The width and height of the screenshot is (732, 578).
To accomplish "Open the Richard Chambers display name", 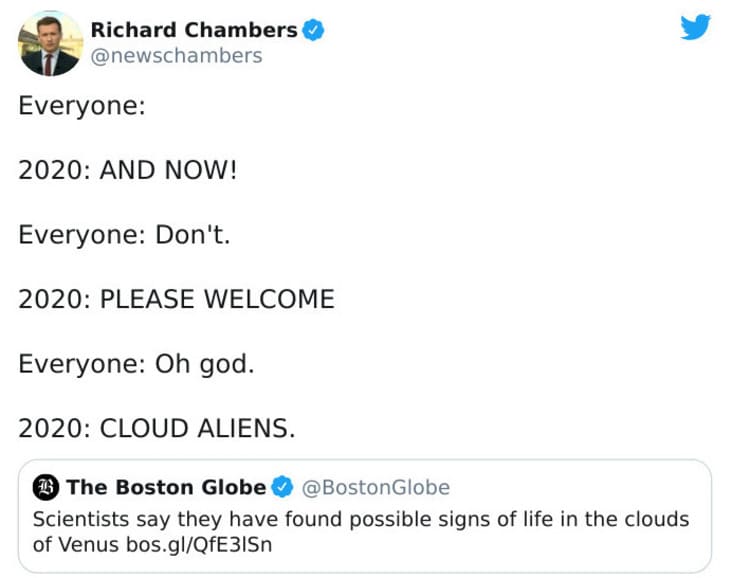I will pos(194,30).
